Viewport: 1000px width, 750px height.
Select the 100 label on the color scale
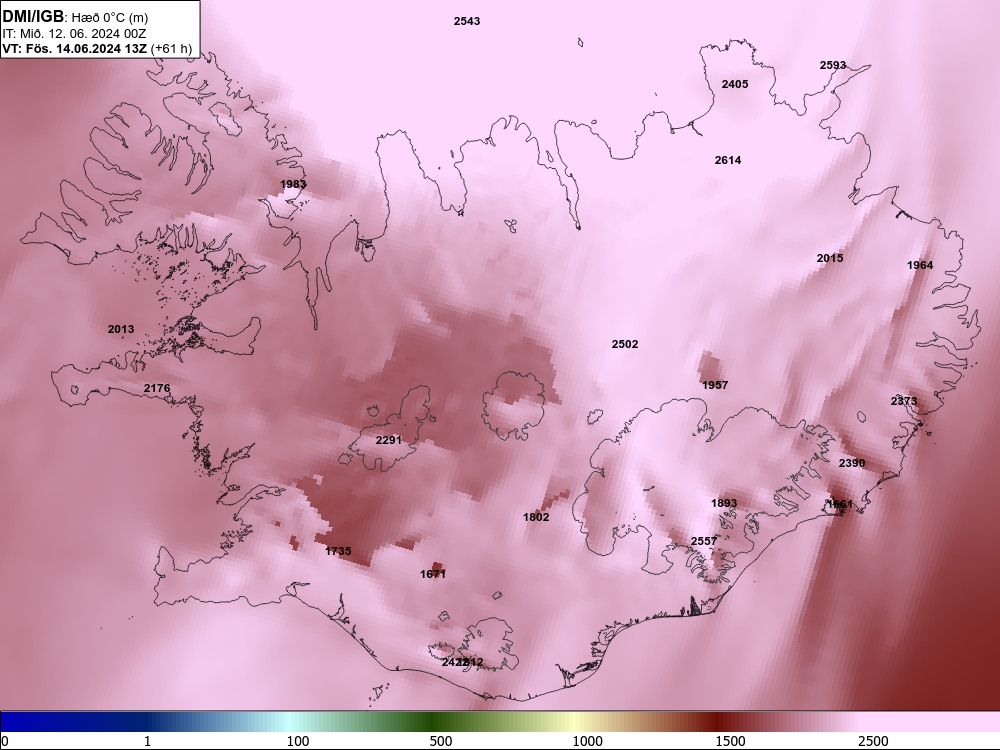pyautogui.click(x=298, y=742)
